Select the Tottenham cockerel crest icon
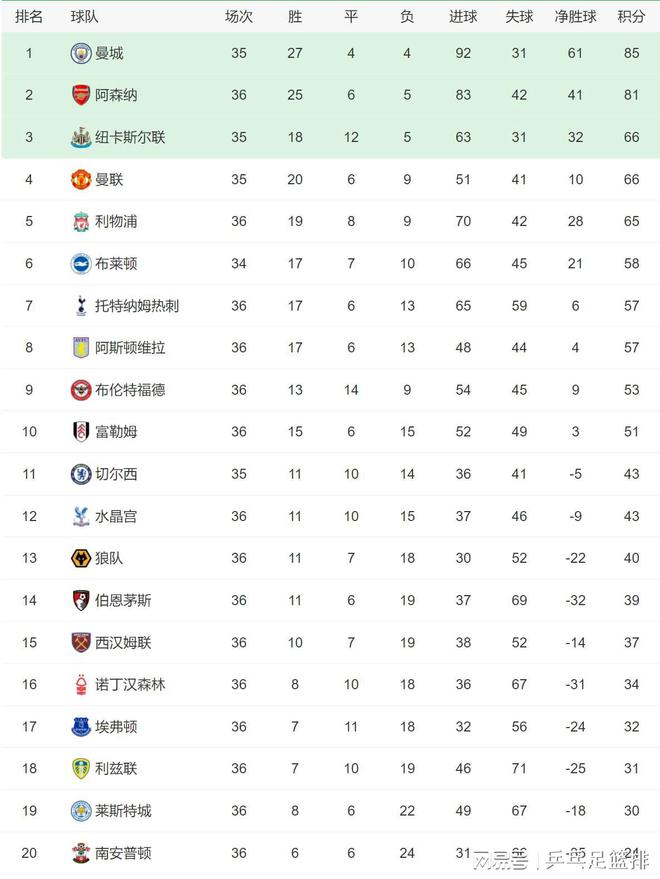The width and height of the screenshot is (660, 879). coord(81,306)
